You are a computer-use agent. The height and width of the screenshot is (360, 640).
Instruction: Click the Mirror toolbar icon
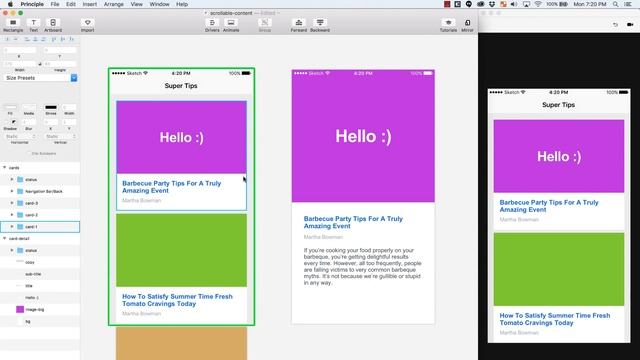[x=467, y=24]
